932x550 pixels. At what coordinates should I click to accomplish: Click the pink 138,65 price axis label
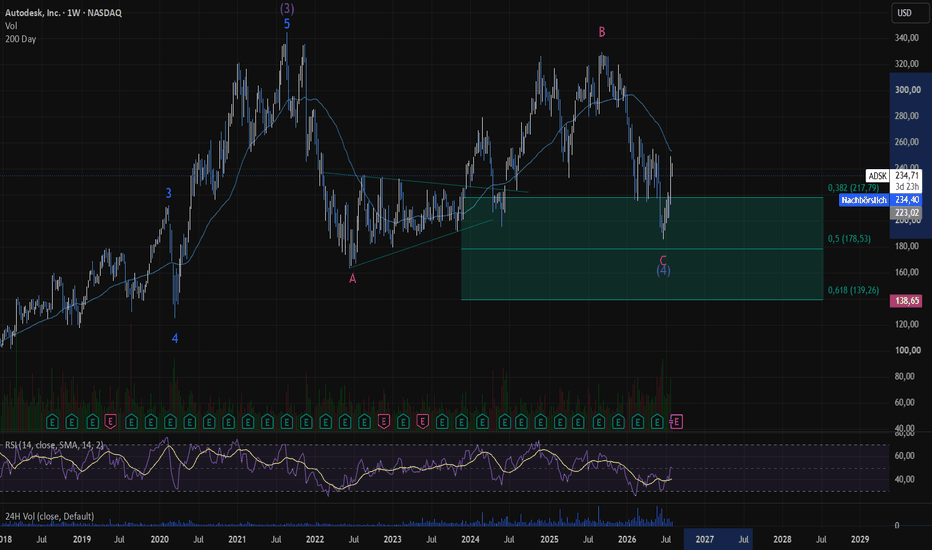(x=906, y=301)
